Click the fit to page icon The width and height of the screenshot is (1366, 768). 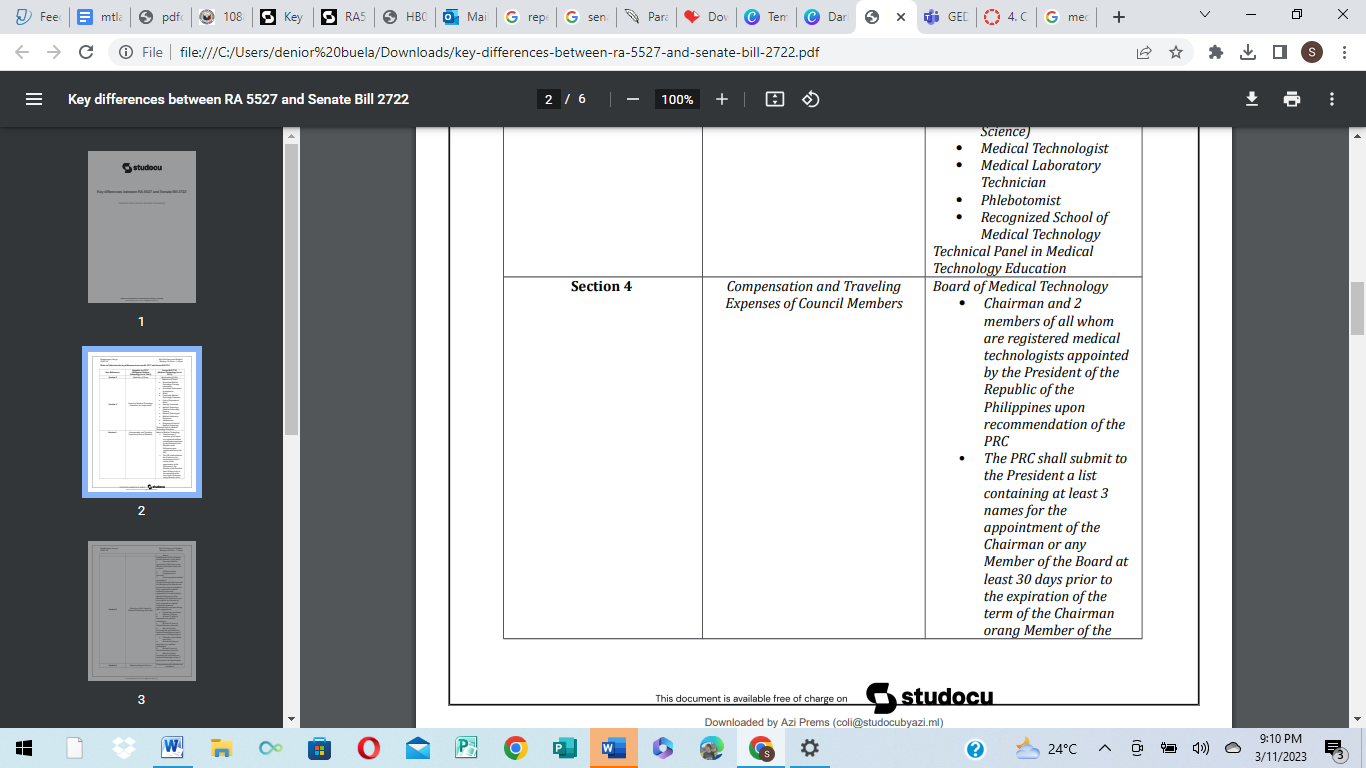[x=774, y=99]
